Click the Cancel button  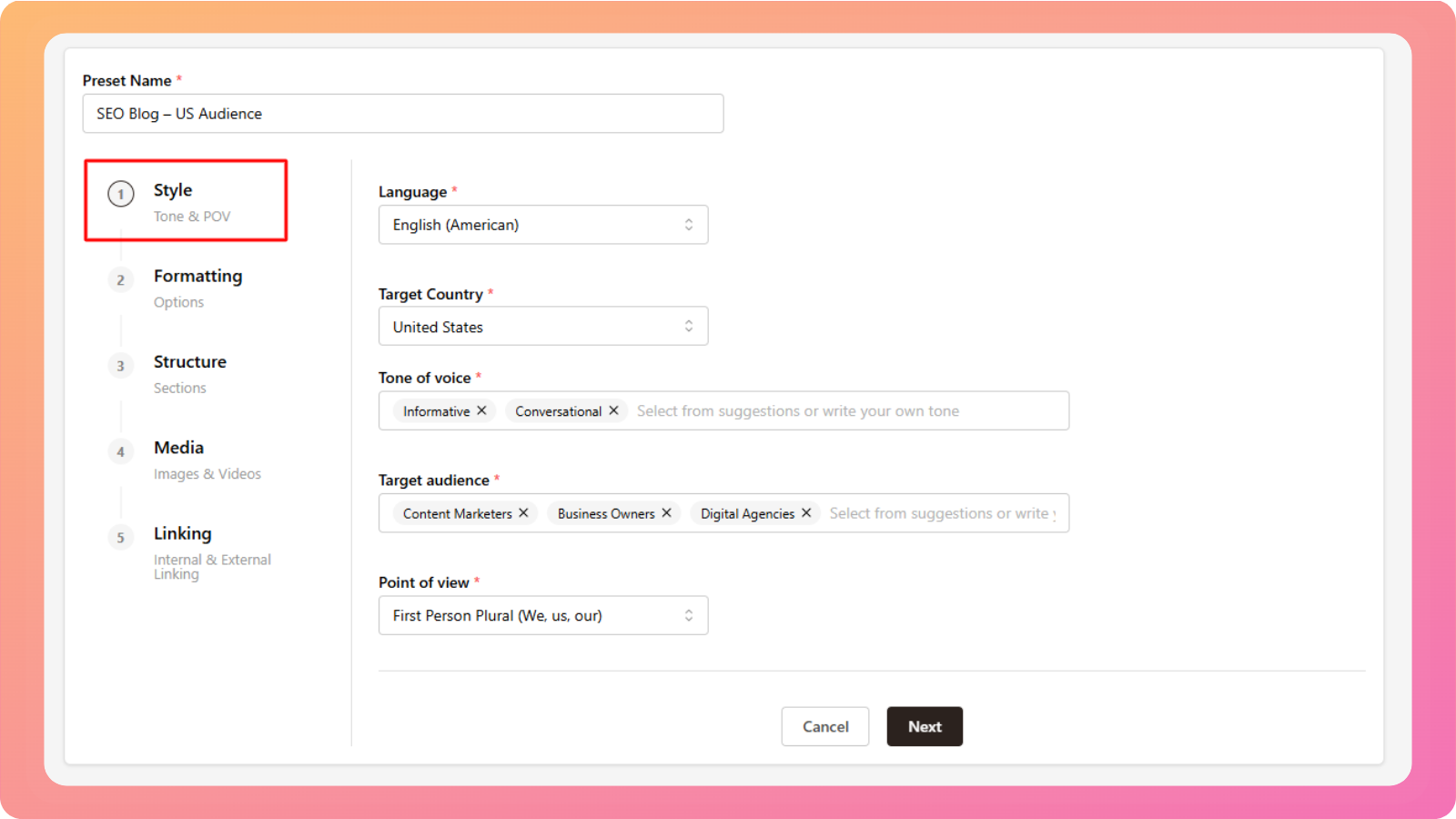coord(824,726)
